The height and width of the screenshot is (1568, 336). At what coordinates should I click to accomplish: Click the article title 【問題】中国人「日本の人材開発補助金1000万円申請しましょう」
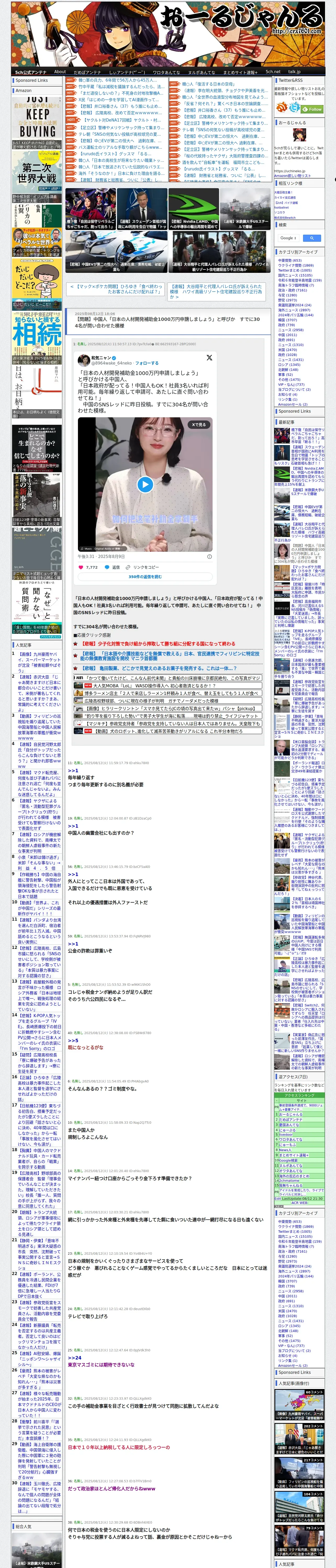(x=168, y=322)
